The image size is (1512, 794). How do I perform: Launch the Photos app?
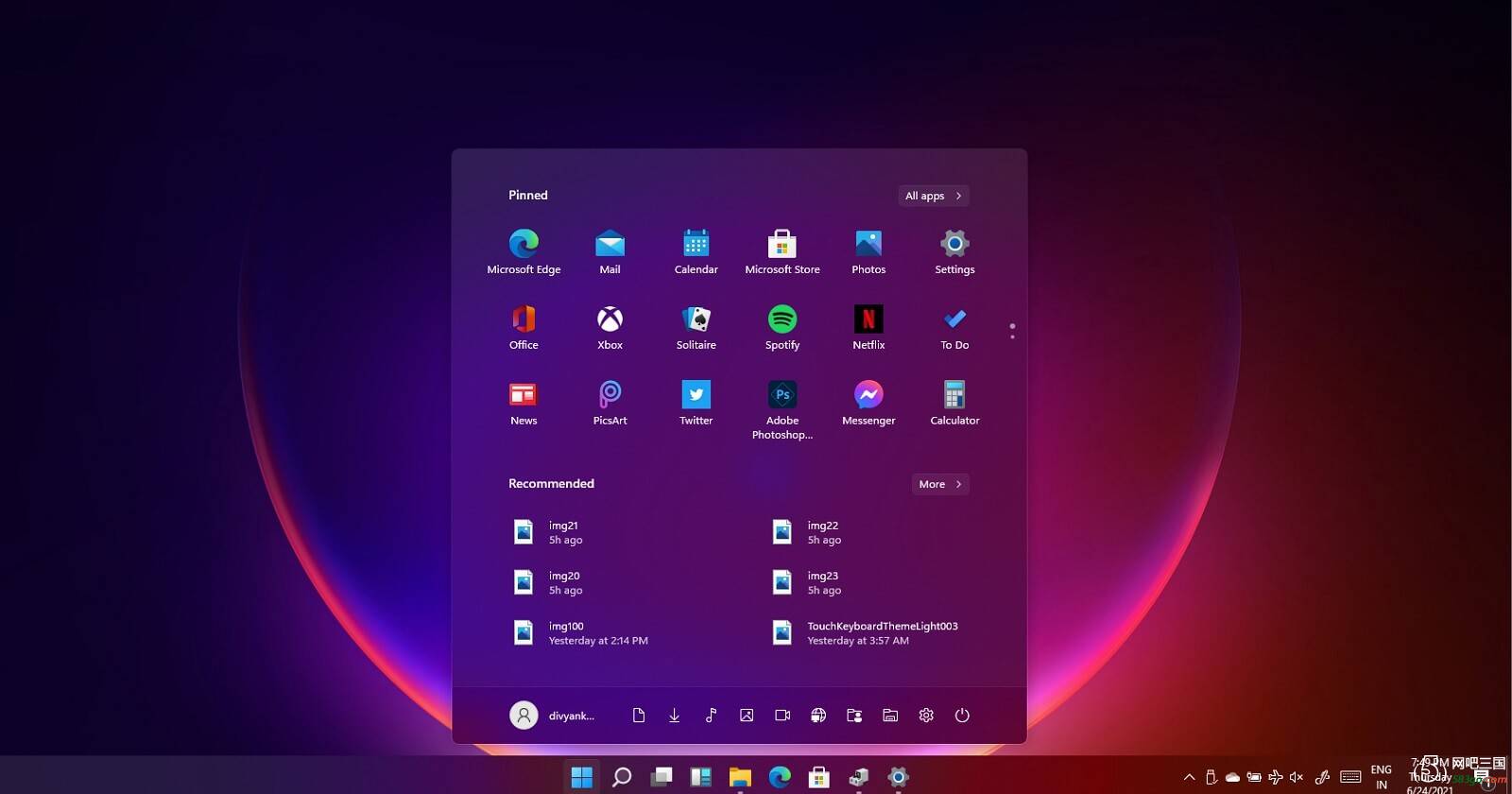coord(868,251)
